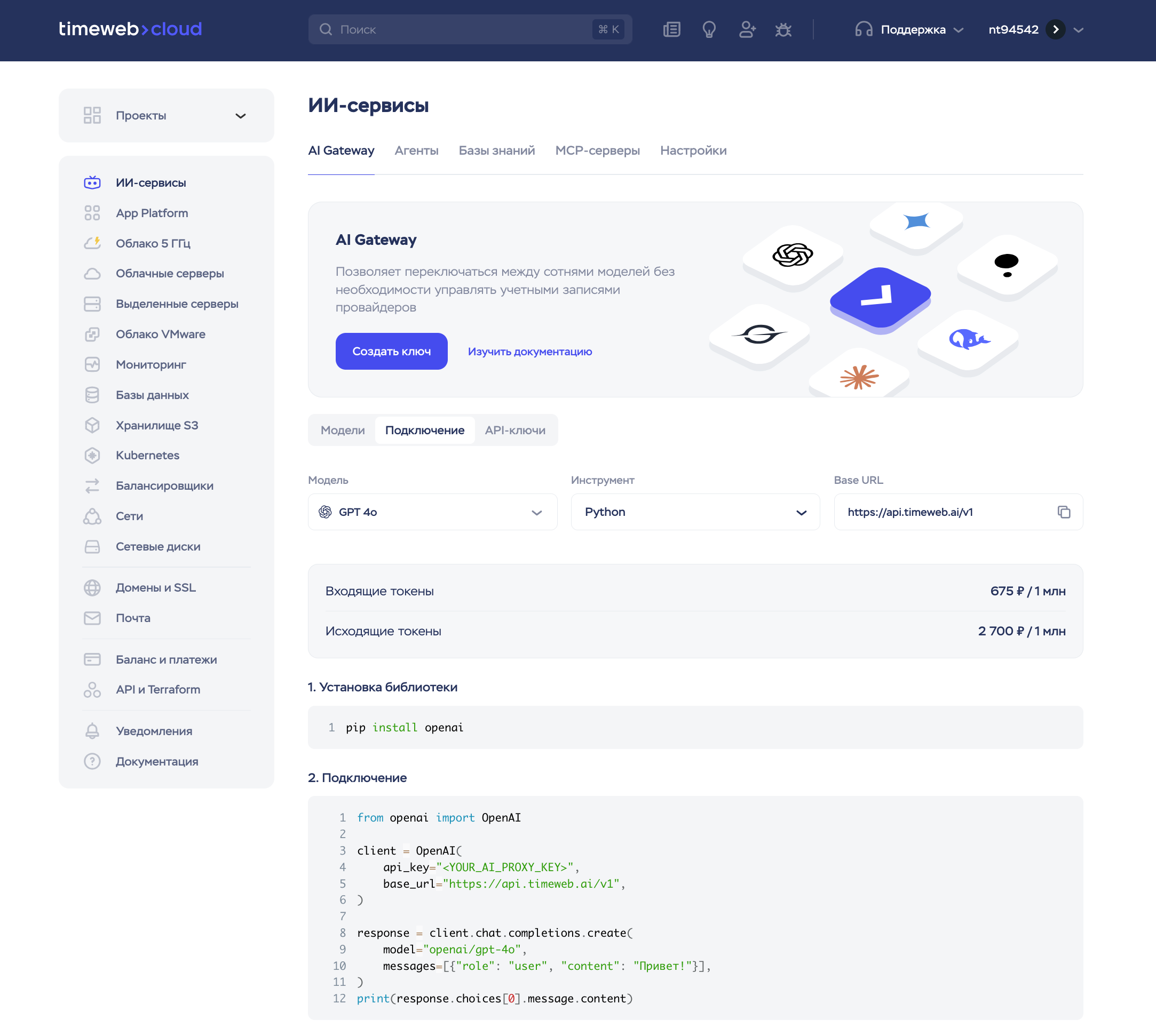Click the Выделенные серверы server icon
The width and height of the screenshot is (1156, 1036).
tap(92, 304)
